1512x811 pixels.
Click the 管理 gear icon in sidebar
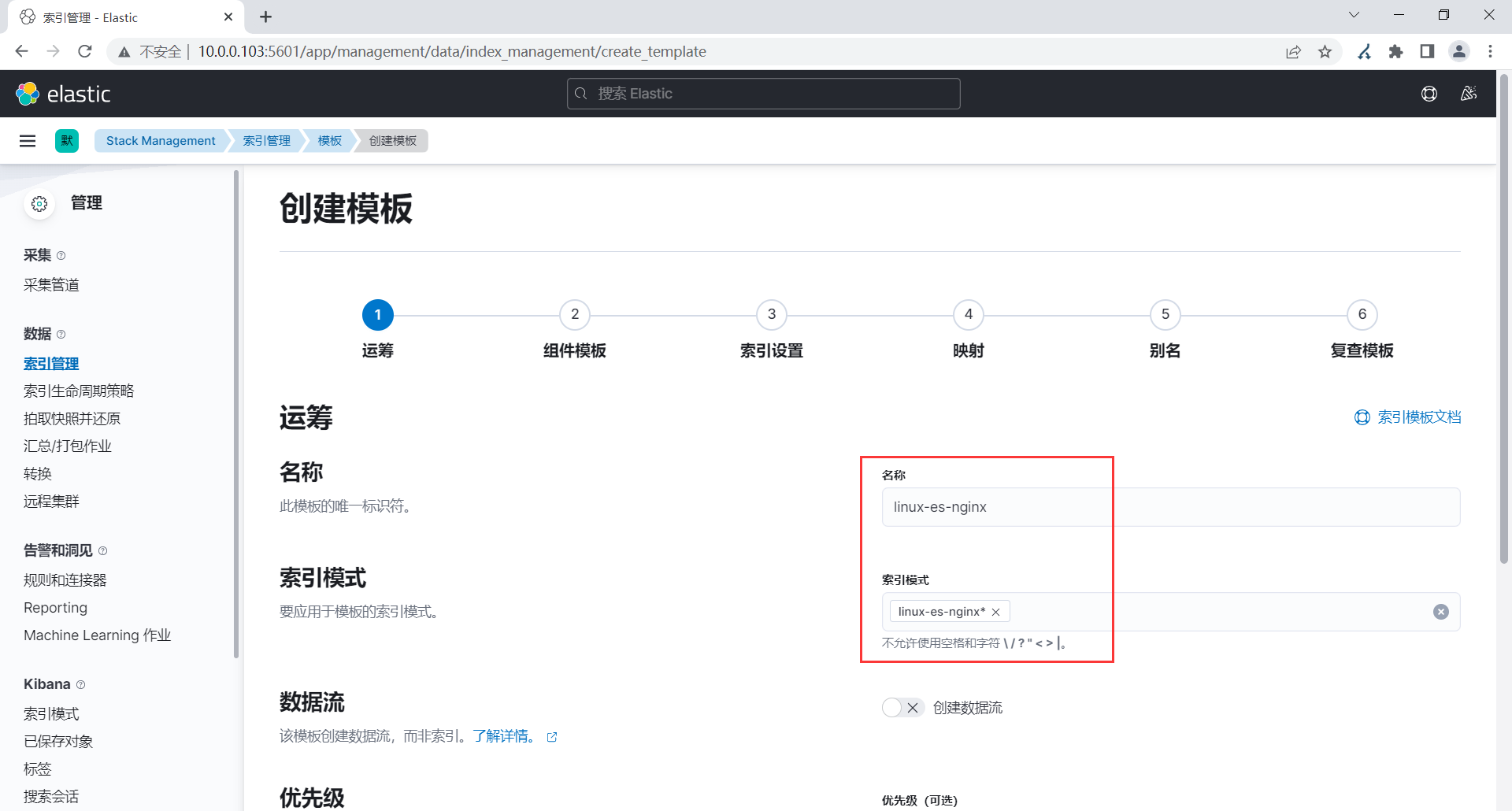click(x=39, y=204)
